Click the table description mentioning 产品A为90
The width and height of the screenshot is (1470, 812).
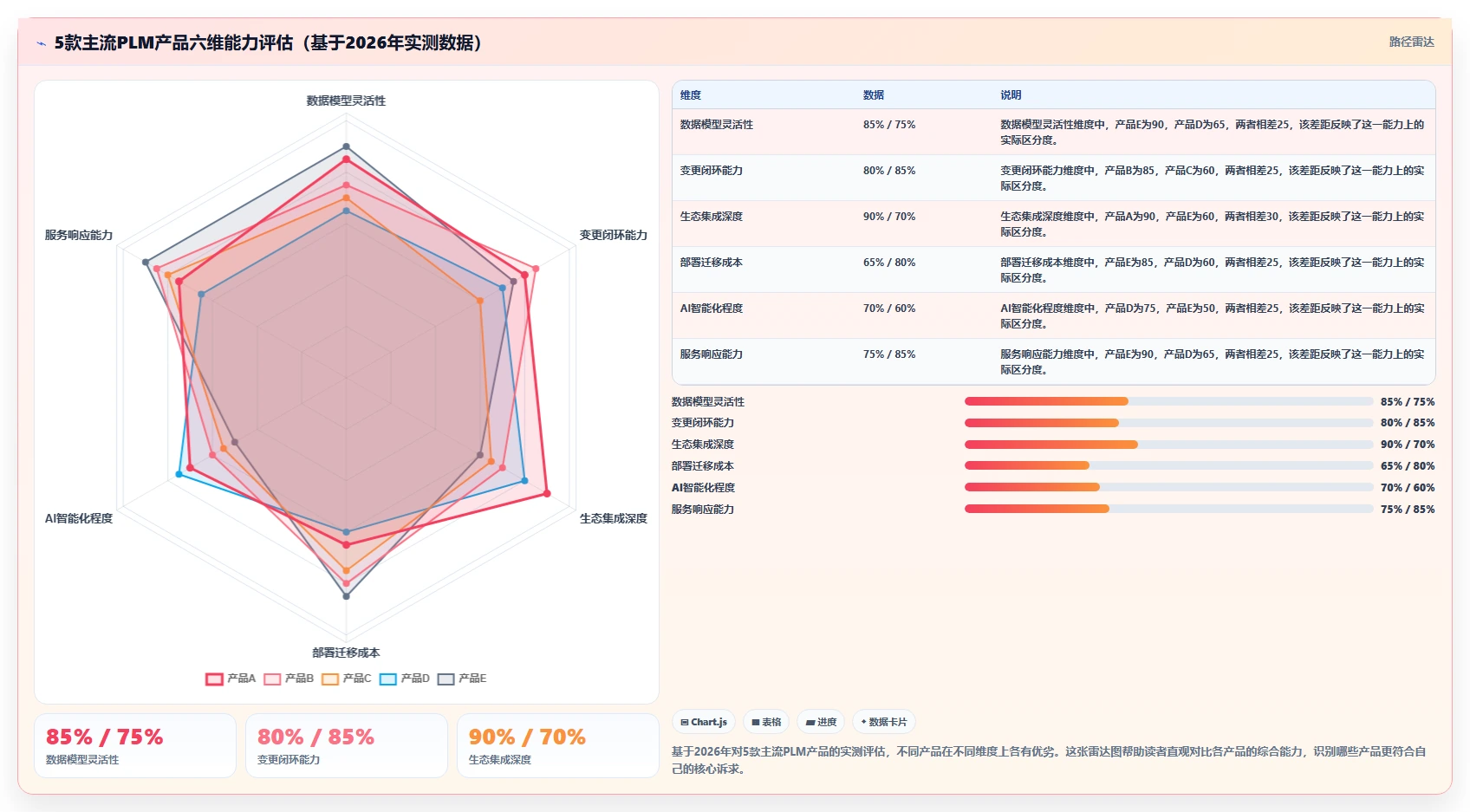point(1213,224)
